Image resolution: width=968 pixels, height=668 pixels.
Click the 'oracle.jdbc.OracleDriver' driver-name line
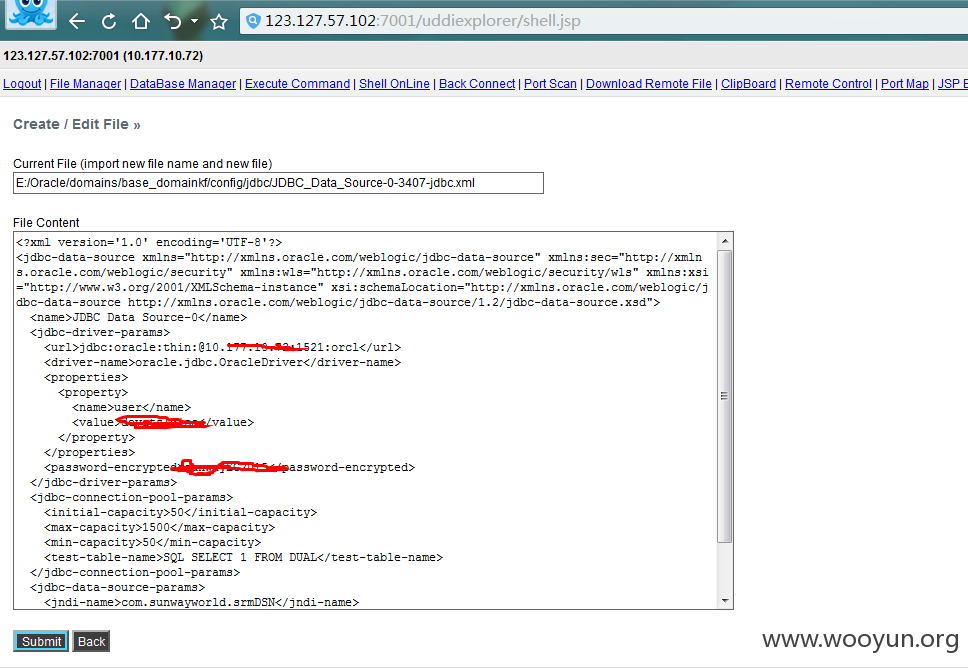[223, 362]
